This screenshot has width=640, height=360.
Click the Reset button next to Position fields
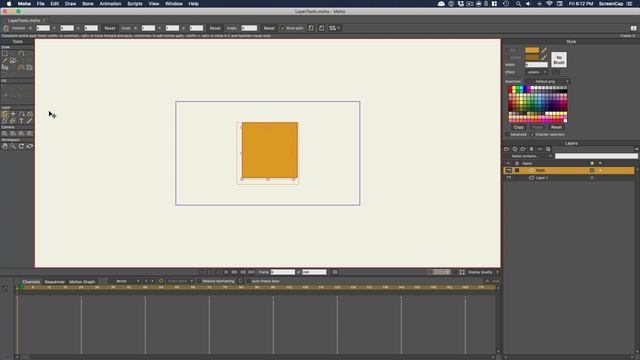tap(110, 28)
